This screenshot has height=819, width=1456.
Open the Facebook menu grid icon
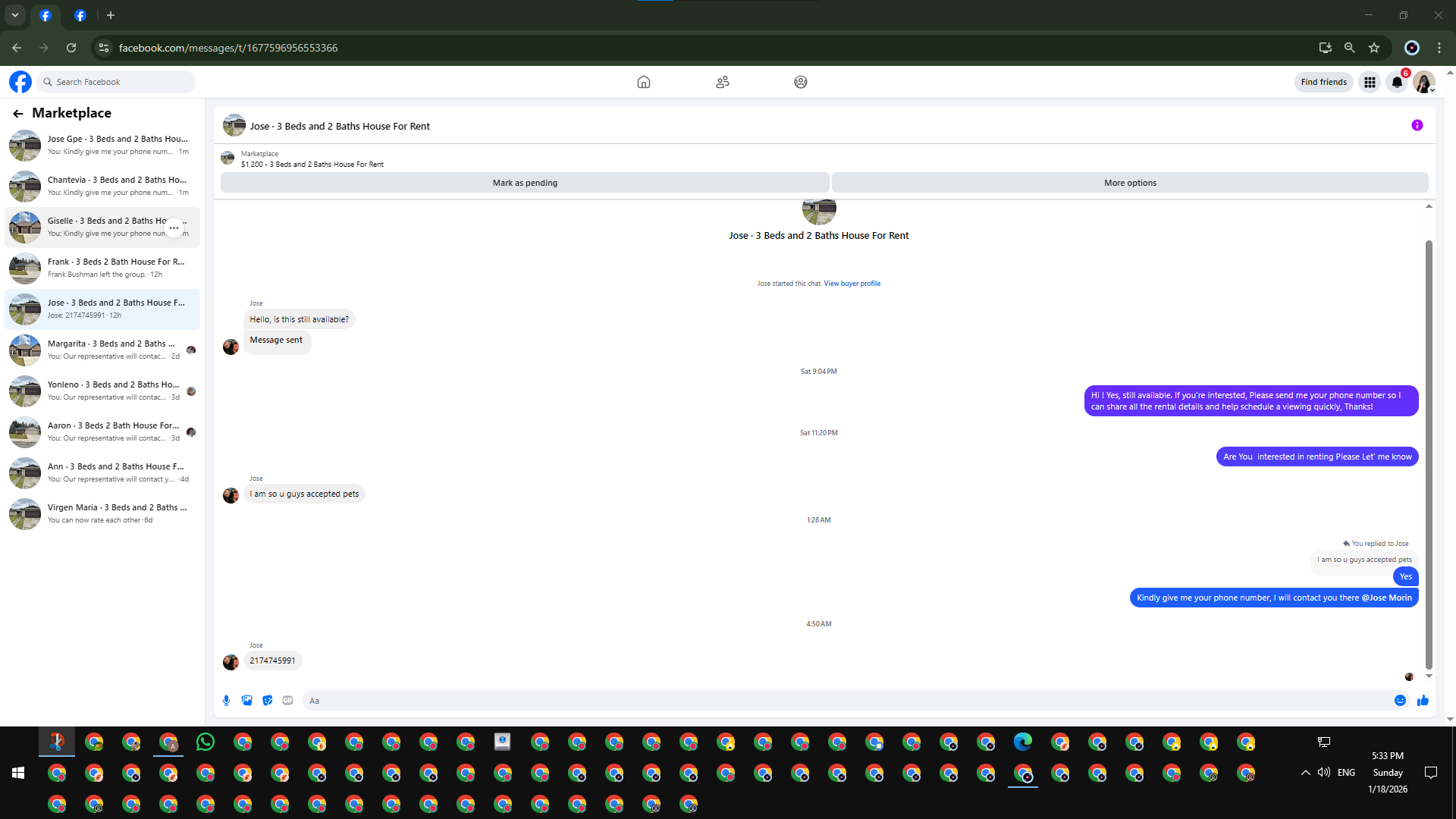(1370, 82)
